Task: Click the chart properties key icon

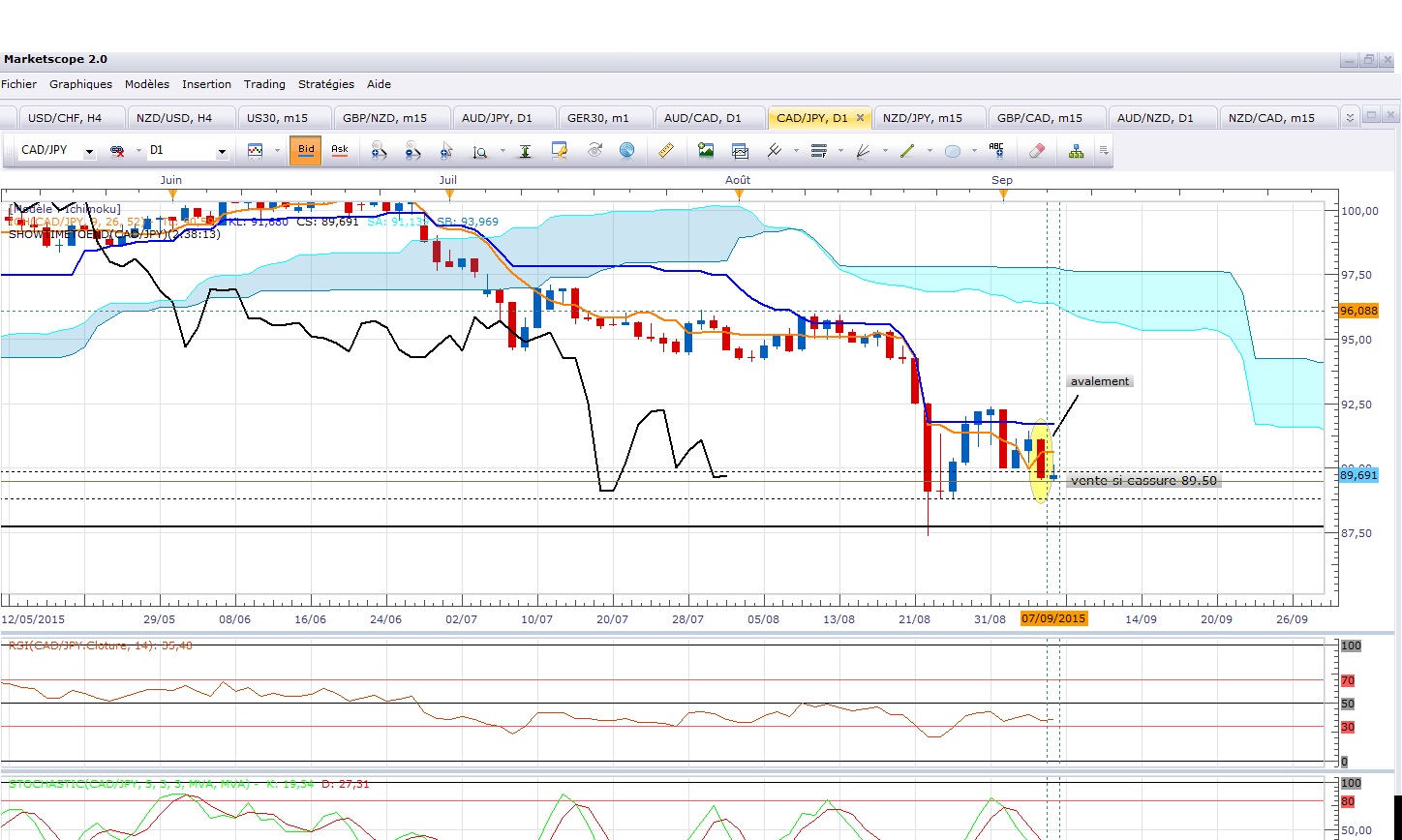Action: (x=559, y=151)
